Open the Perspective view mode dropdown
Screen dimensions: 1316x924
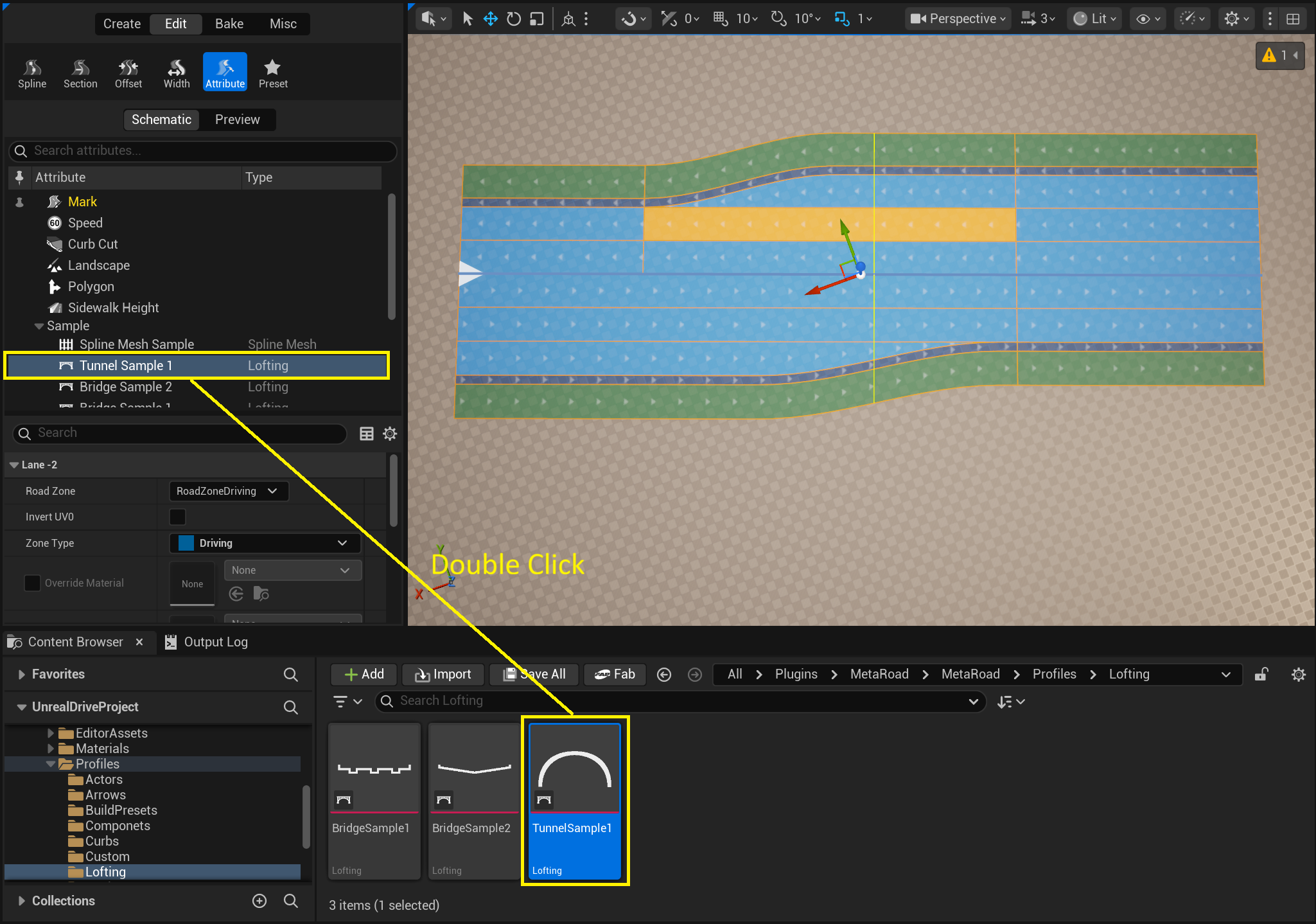[958, 19]
